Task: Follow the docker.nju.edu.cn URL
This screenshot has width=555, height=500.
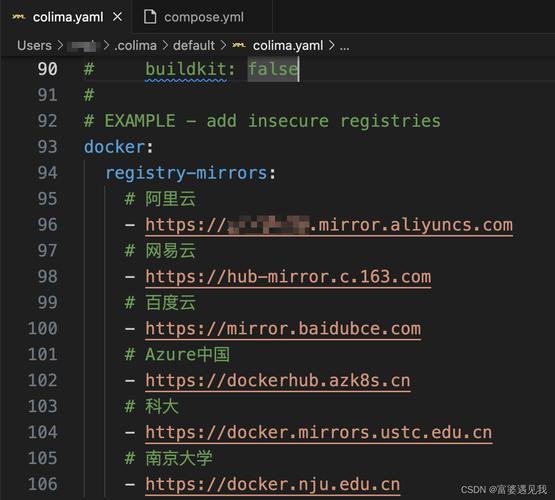Action: (x=273, y=484)
